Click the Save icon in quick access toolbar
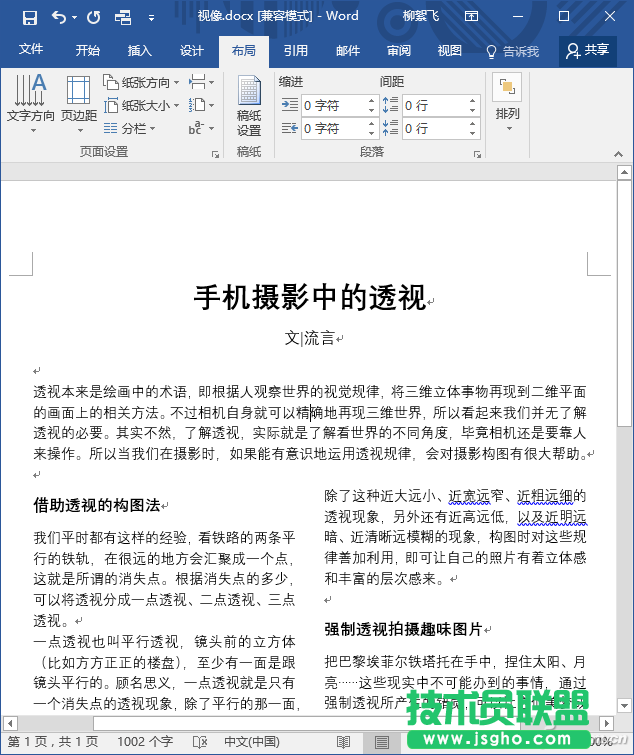The width and height of the screenshot is (634, 755). tap(30, 18)
